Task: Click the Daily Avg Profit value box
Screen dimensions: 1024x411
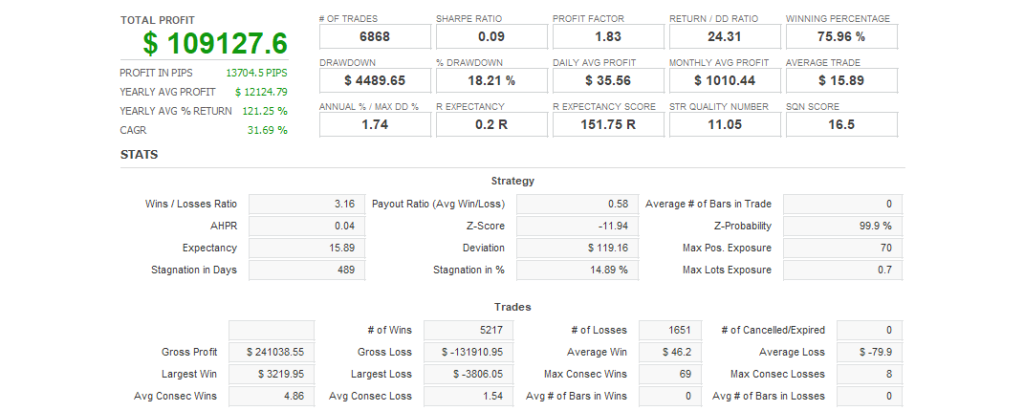Action: 608,81
